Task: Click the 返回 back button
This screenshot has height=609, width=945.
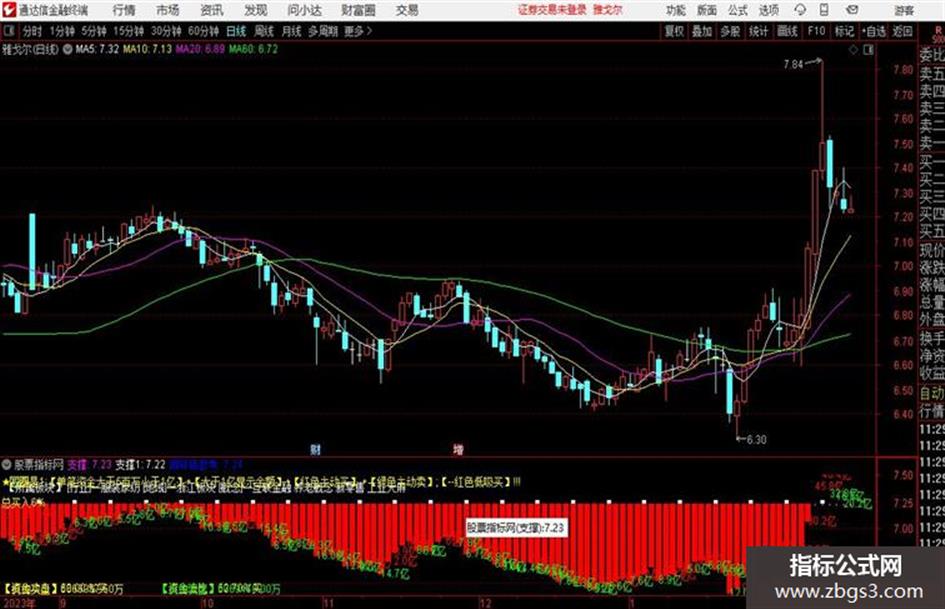Action: click(902, 31)
